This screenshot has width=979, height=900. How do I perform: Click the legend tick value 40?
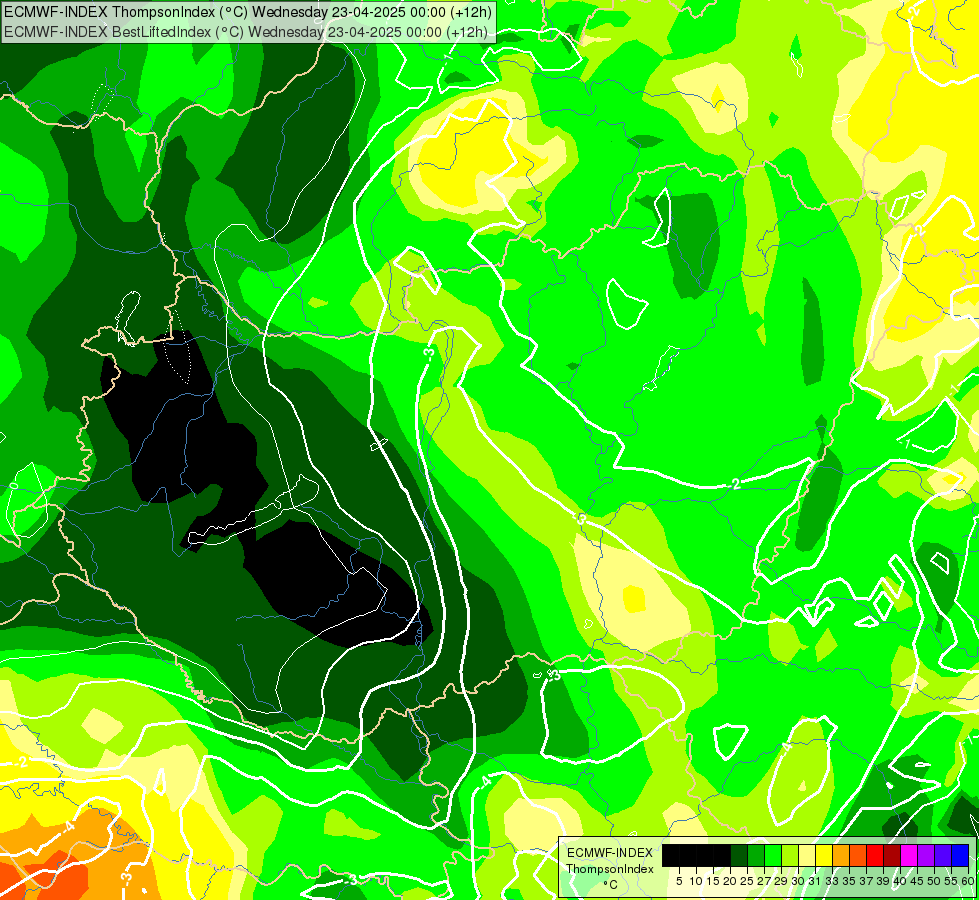pos(900,881)
